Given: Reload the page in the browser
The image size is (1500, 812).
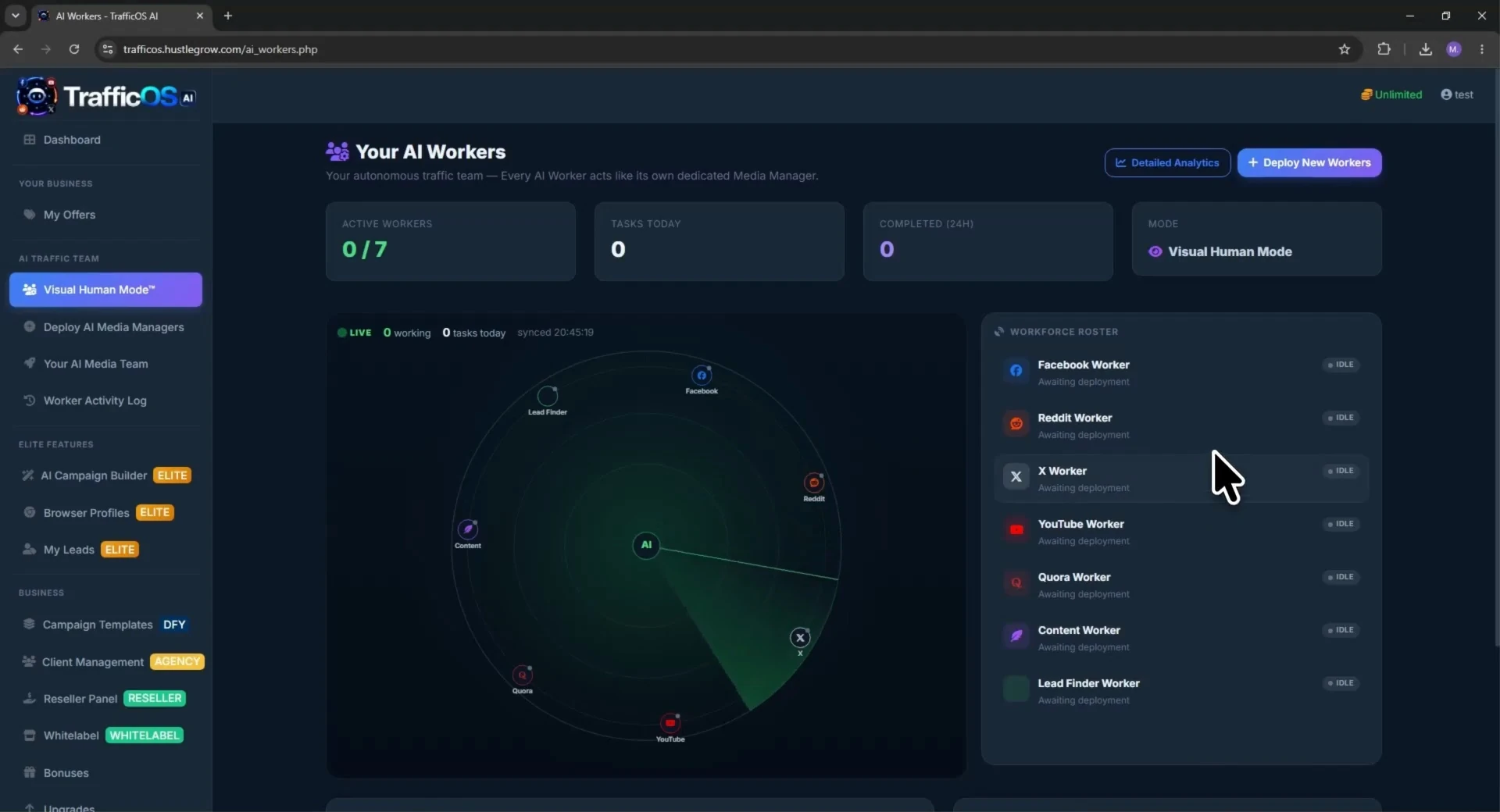Looking at the screenshot, I should [74, 49].
